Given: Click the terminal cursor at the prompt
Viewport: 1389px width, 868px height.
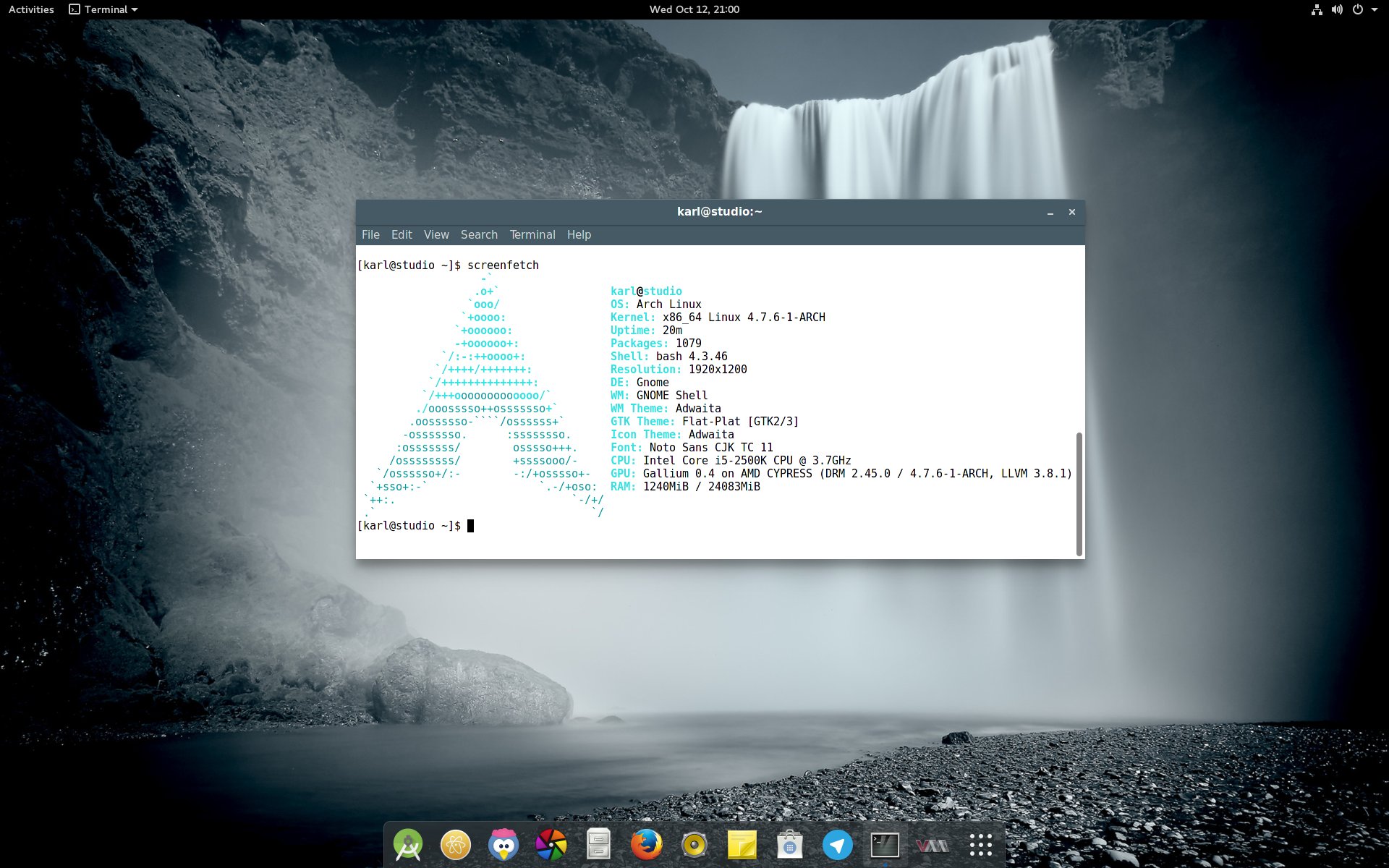Looking at the screenshot, I should pyautogui.click(x=471, y=526).
